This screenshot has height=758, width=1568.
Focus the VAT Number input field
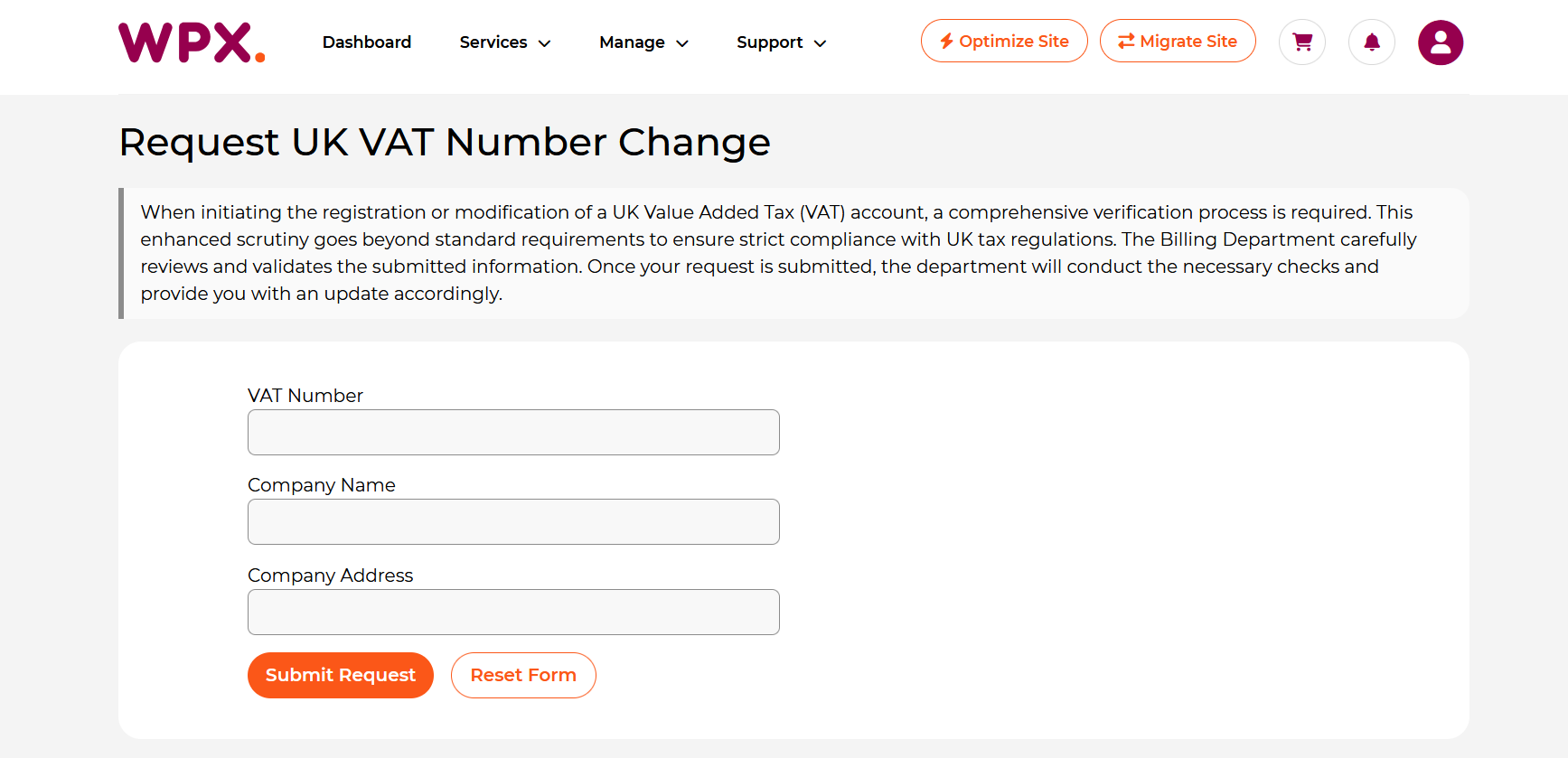click(513, 432)
